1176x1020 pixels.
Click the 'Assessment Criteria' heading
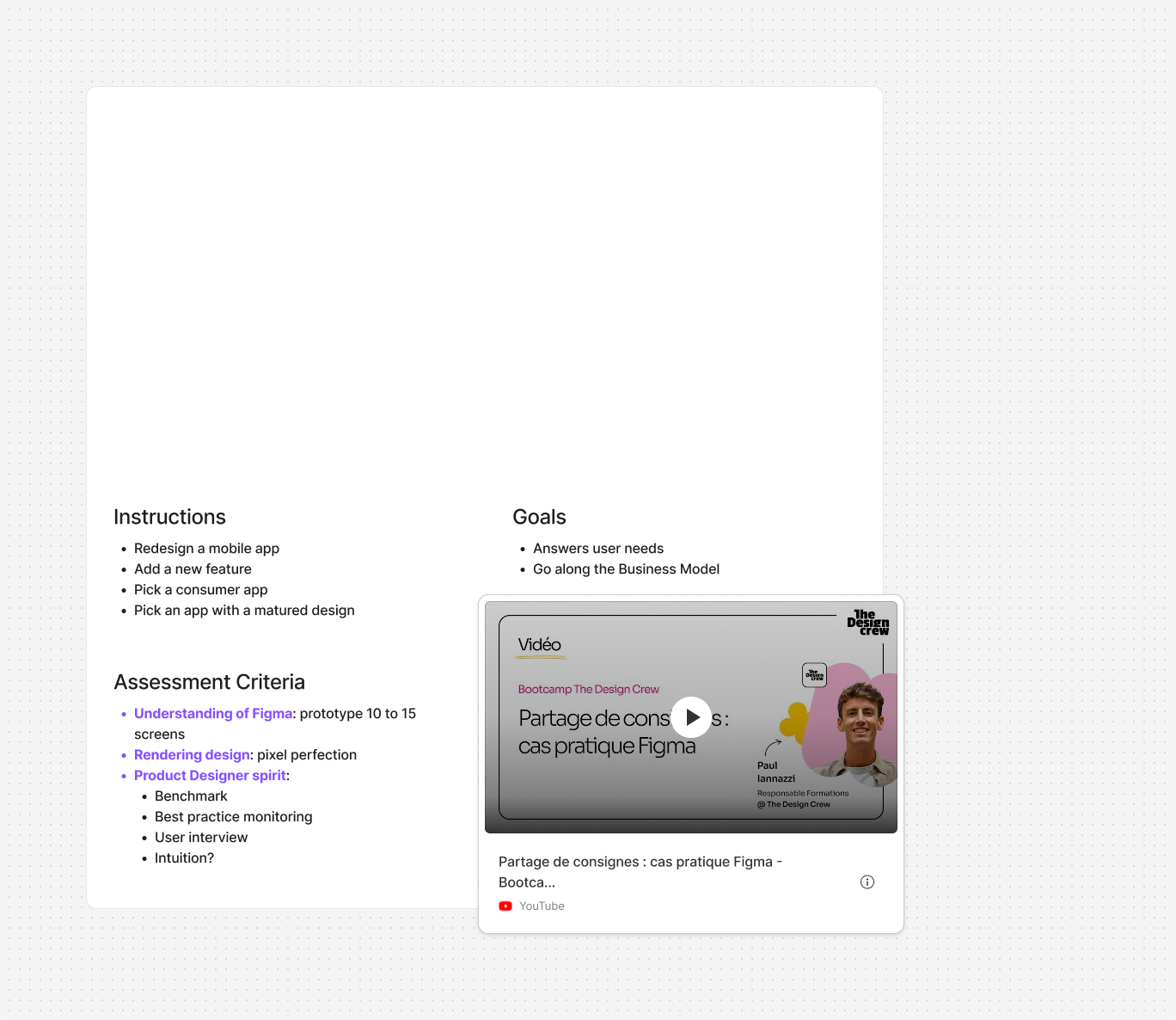(209, 682)
